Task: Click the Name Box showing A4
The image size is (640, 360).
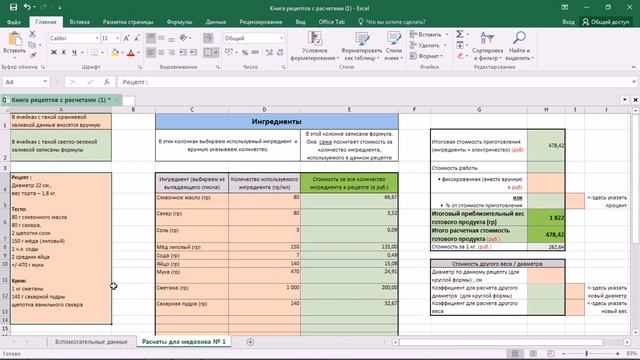Action: click(x=25, y=82)
